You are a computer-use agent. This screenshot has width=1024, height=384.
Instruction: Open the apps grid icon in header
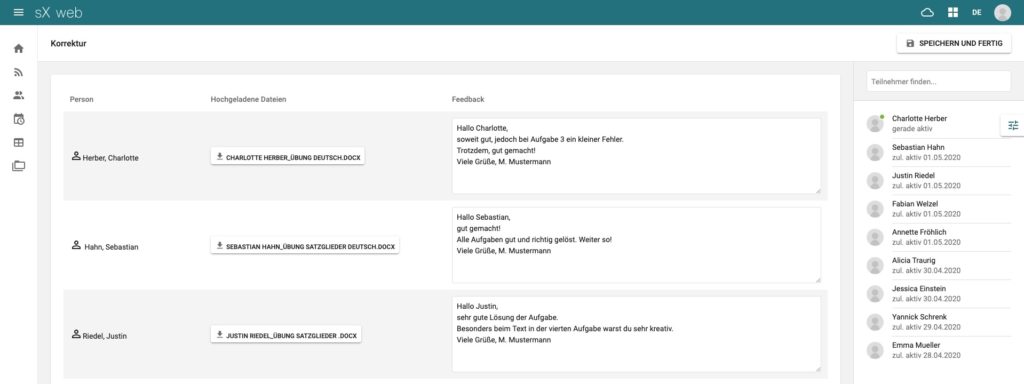pos(953,12)
